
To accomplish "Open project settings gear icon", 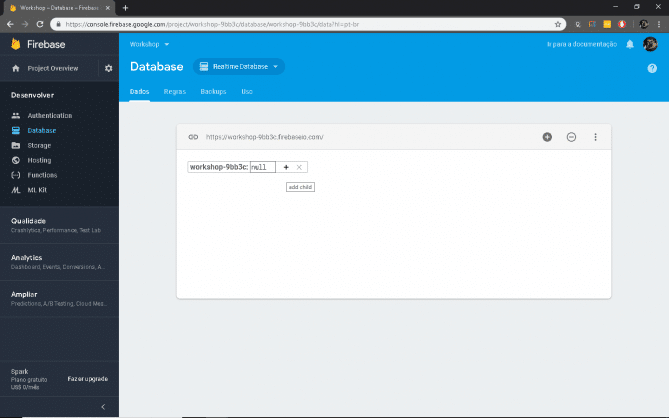I will (108, 68).
